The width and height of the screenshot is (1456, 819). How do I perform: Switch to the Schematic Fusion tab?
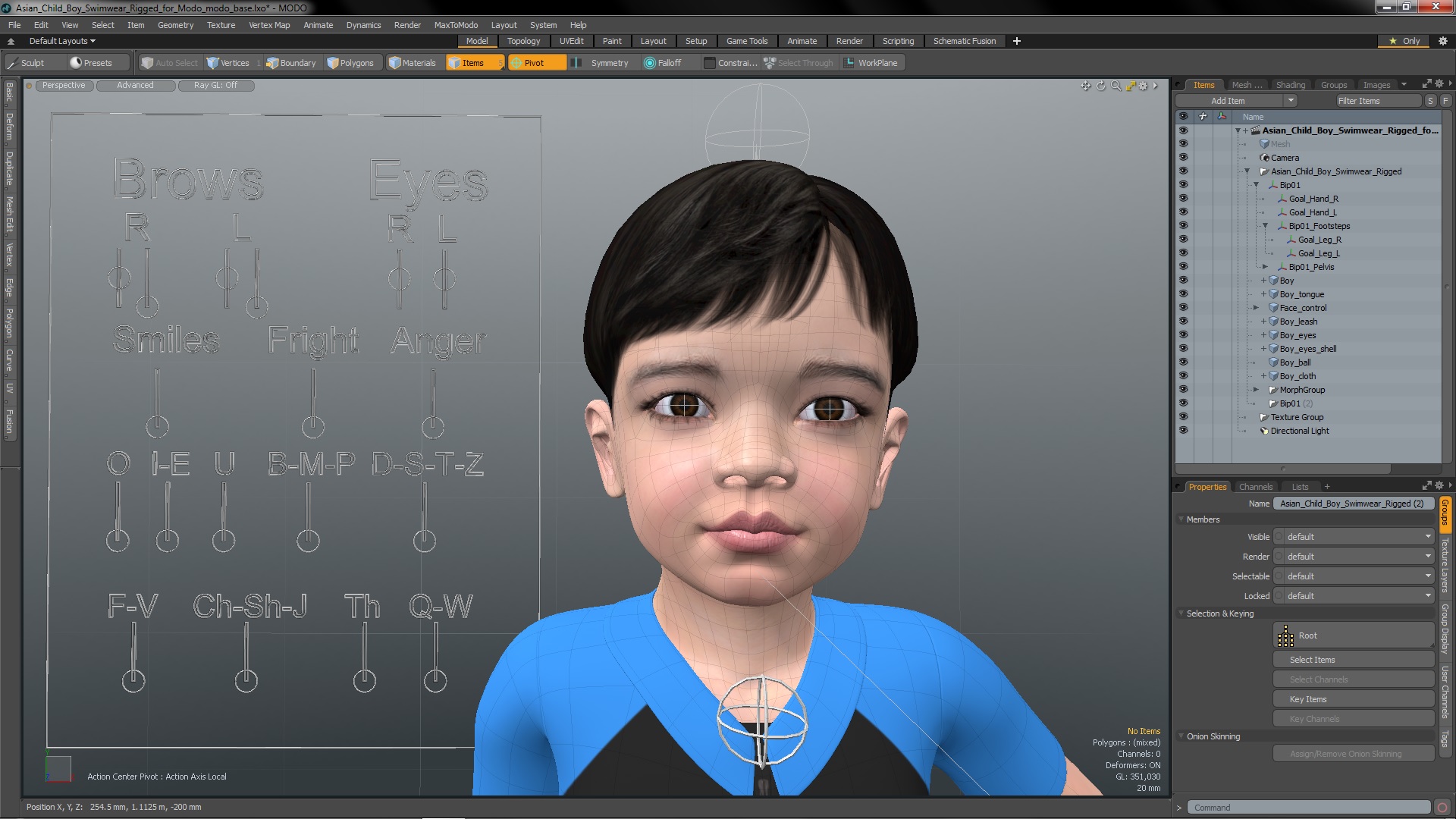[x=965, y=41]
